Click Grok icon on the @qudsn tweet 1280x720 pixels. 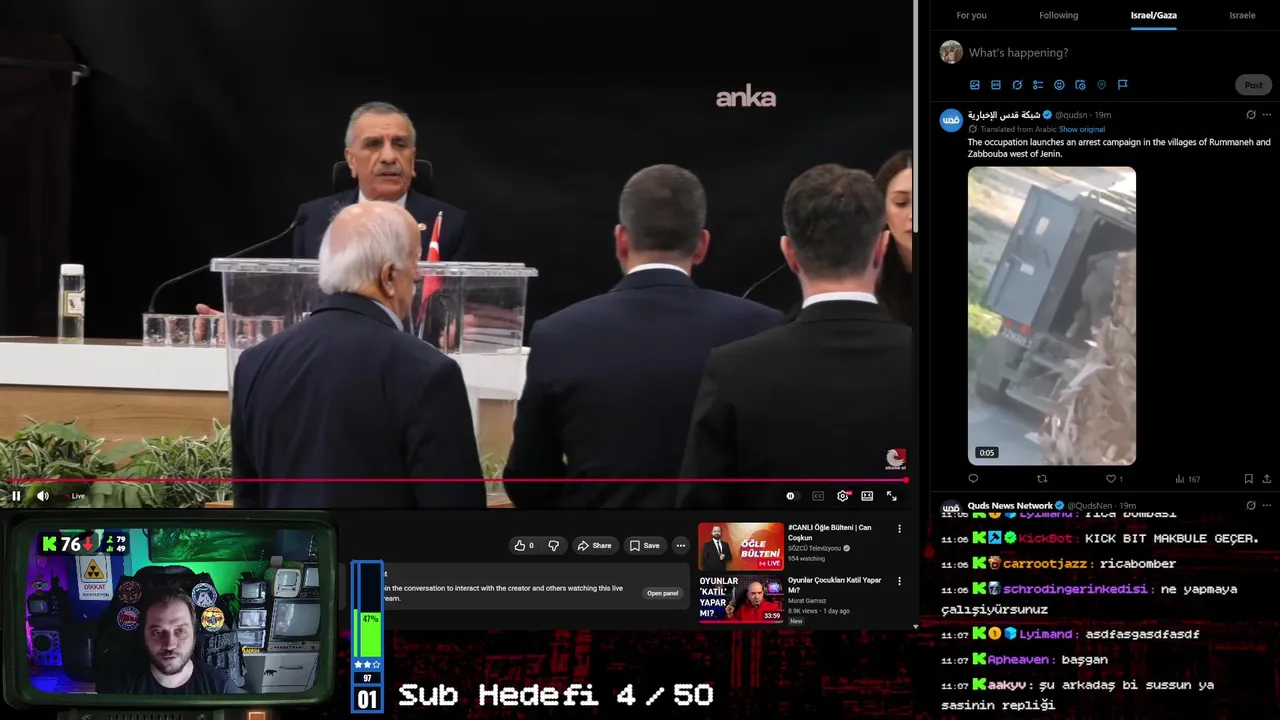point(1251,115)
